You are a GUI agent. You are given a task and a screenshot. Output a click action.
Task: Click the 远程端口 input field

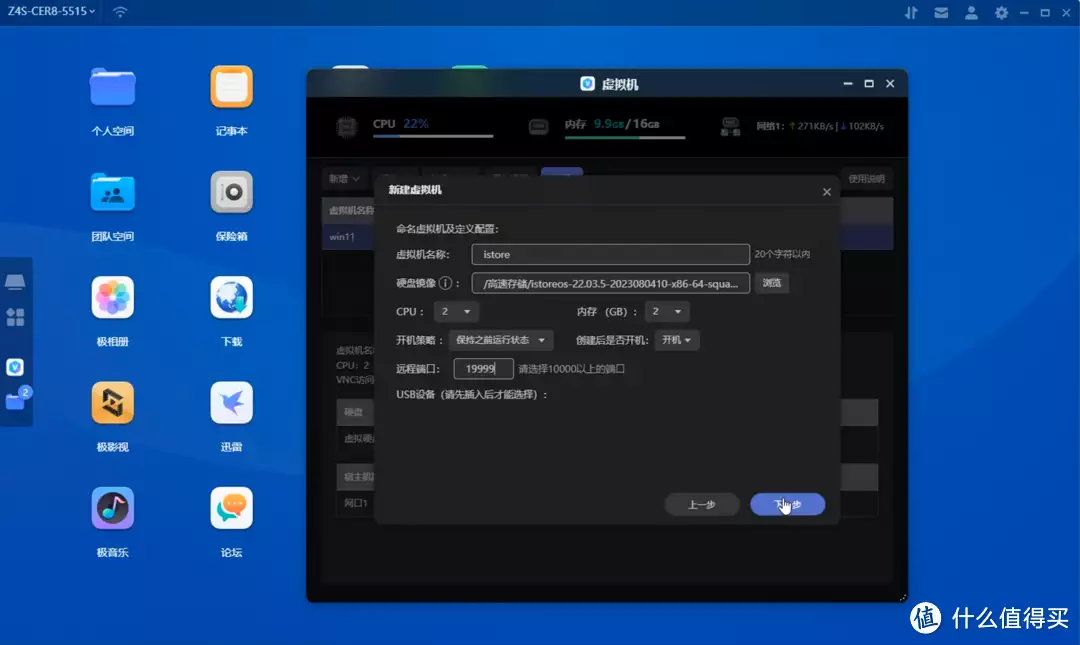[483, 369]
